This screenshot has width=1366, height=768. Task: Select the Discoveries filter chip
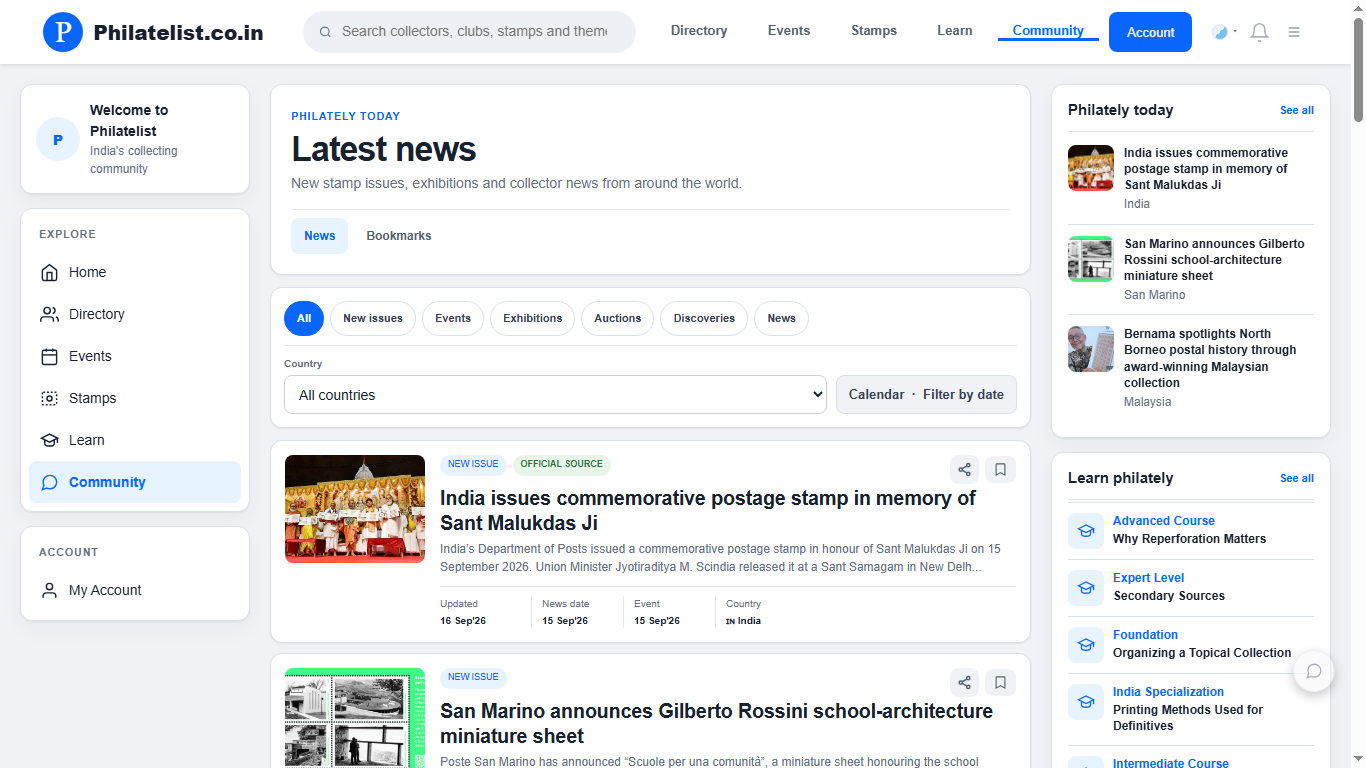[704, 318]
